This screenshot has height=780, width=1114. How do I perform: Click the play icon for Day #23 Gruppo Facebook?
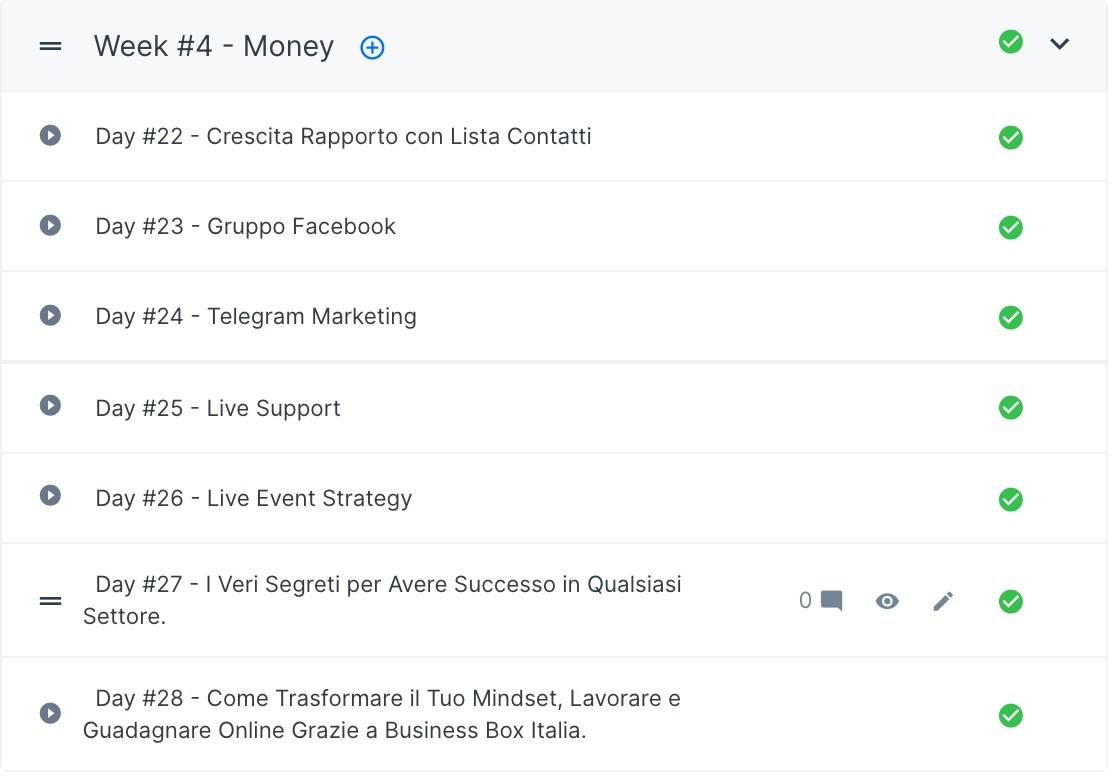point(50,225)
